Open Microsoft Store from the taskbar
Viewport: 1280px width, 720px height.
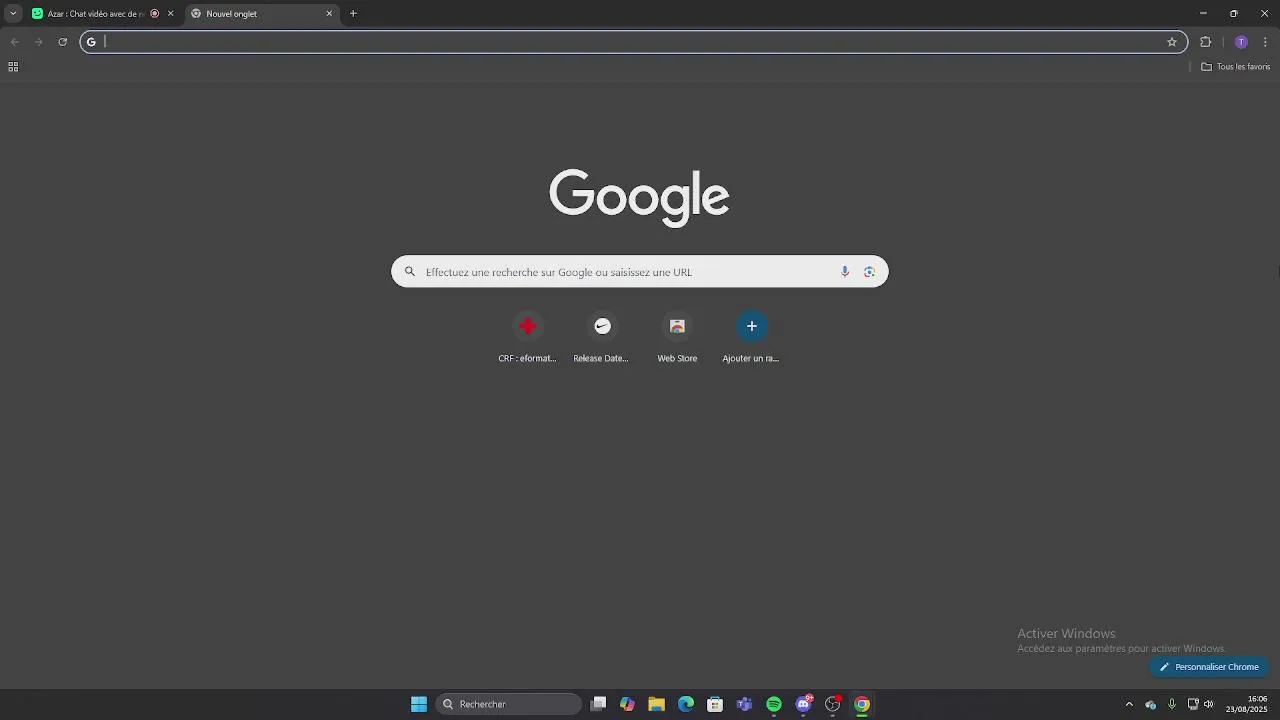tap(715, 704)
